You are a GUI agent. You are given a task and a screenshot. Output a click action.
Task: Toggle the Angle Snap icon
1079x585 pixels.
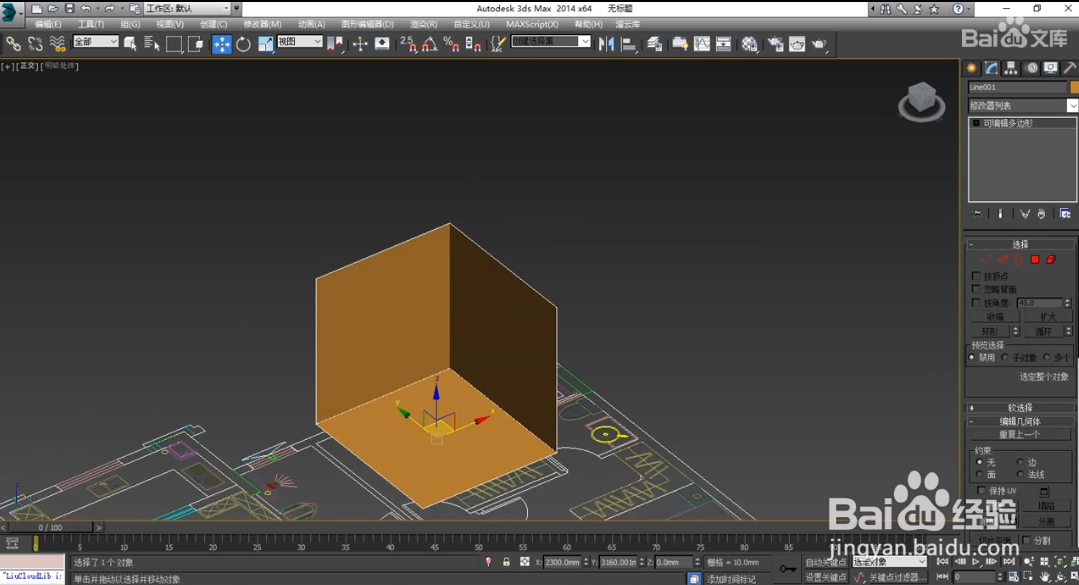(x=429, y=44)
